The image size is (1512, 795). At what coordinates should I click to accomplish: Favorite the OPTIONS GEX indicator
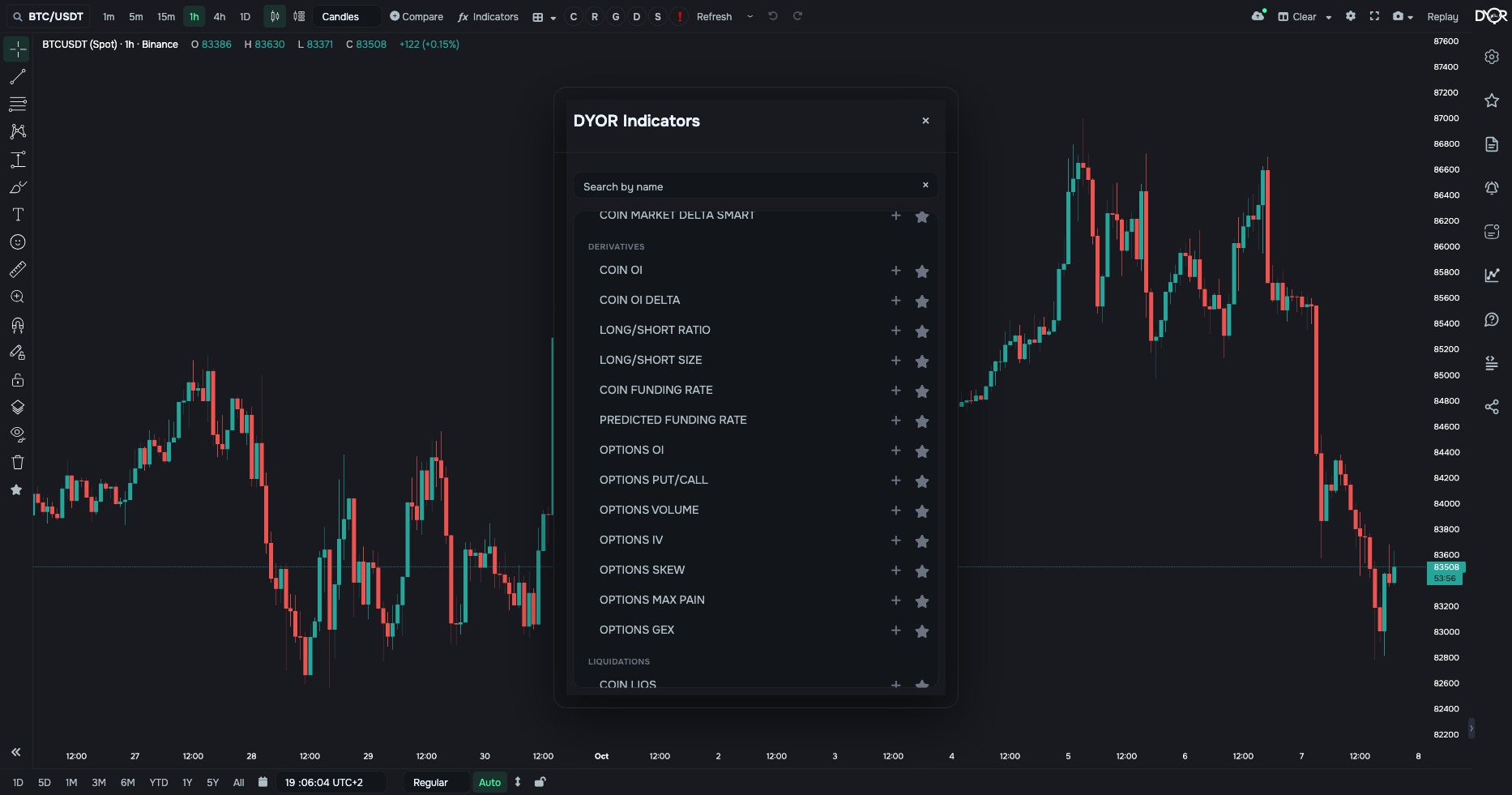coord(922,631)
